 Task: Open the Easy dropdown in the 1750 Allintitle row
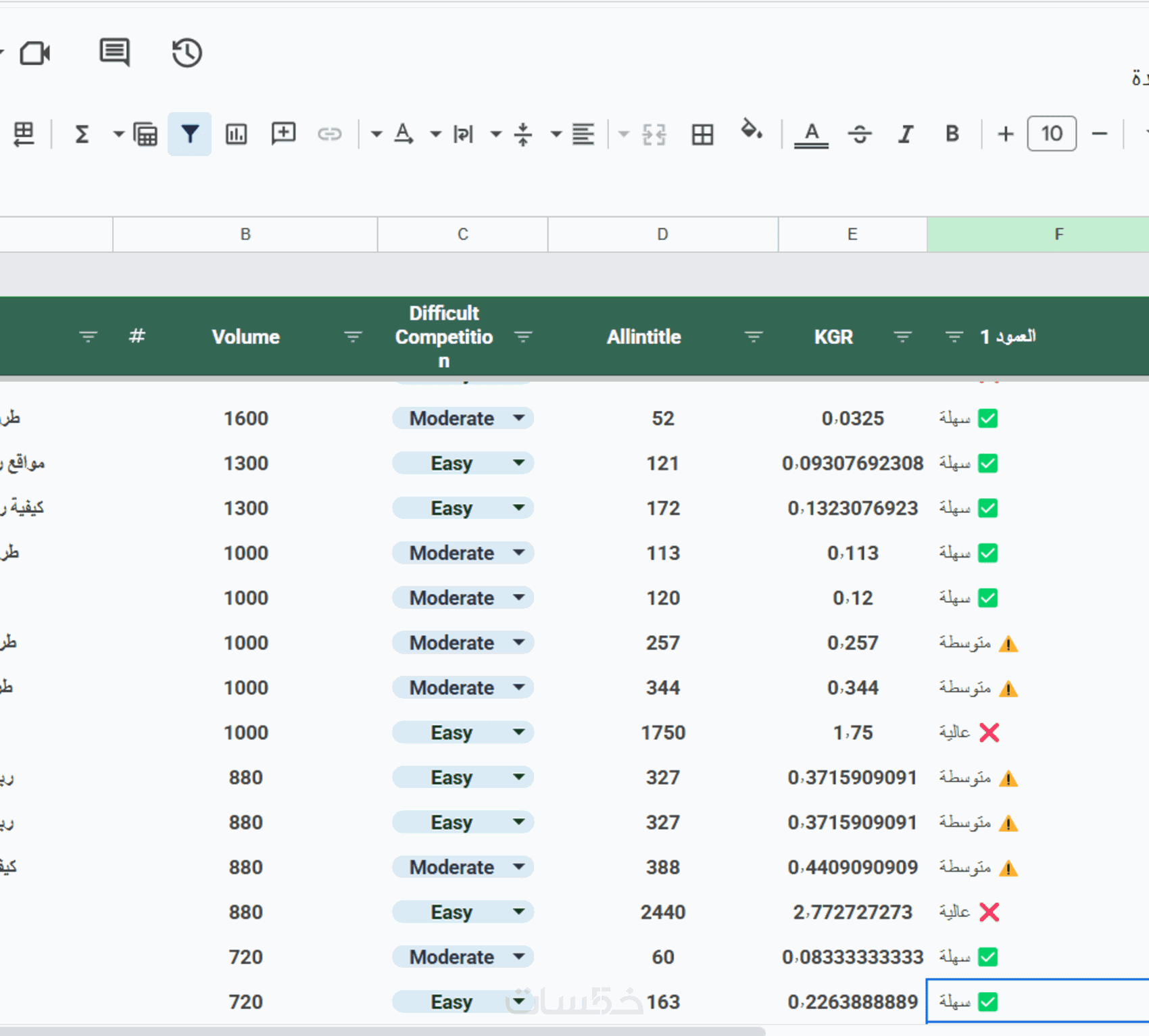(x=518, y=733)
